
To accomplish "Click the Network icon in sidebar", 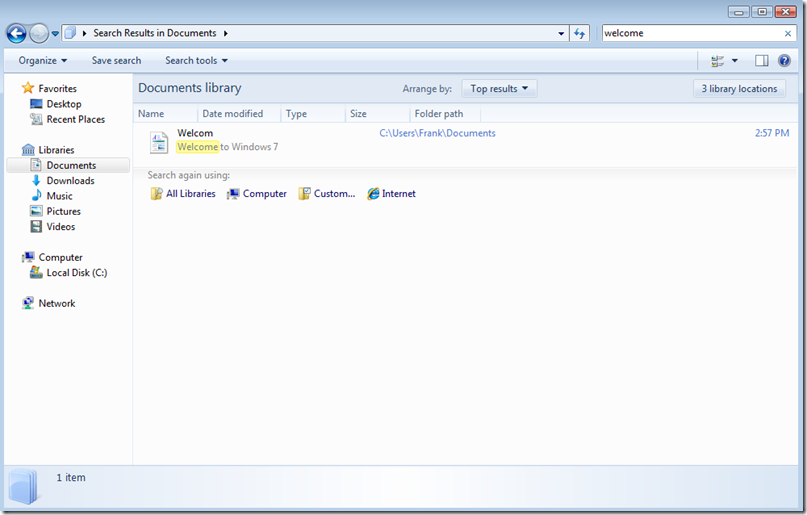I will pyautogui.click(x=28, y=303).
